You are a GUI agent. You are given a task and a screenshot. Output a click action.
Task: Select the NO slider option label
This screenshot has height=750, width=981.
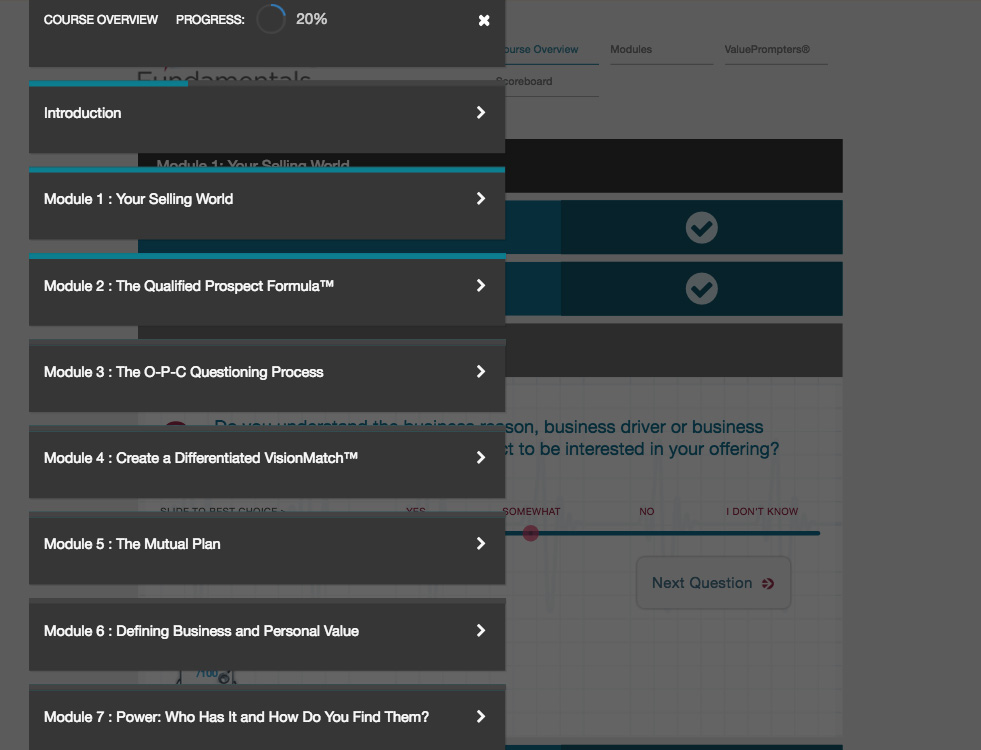point(647,512)
